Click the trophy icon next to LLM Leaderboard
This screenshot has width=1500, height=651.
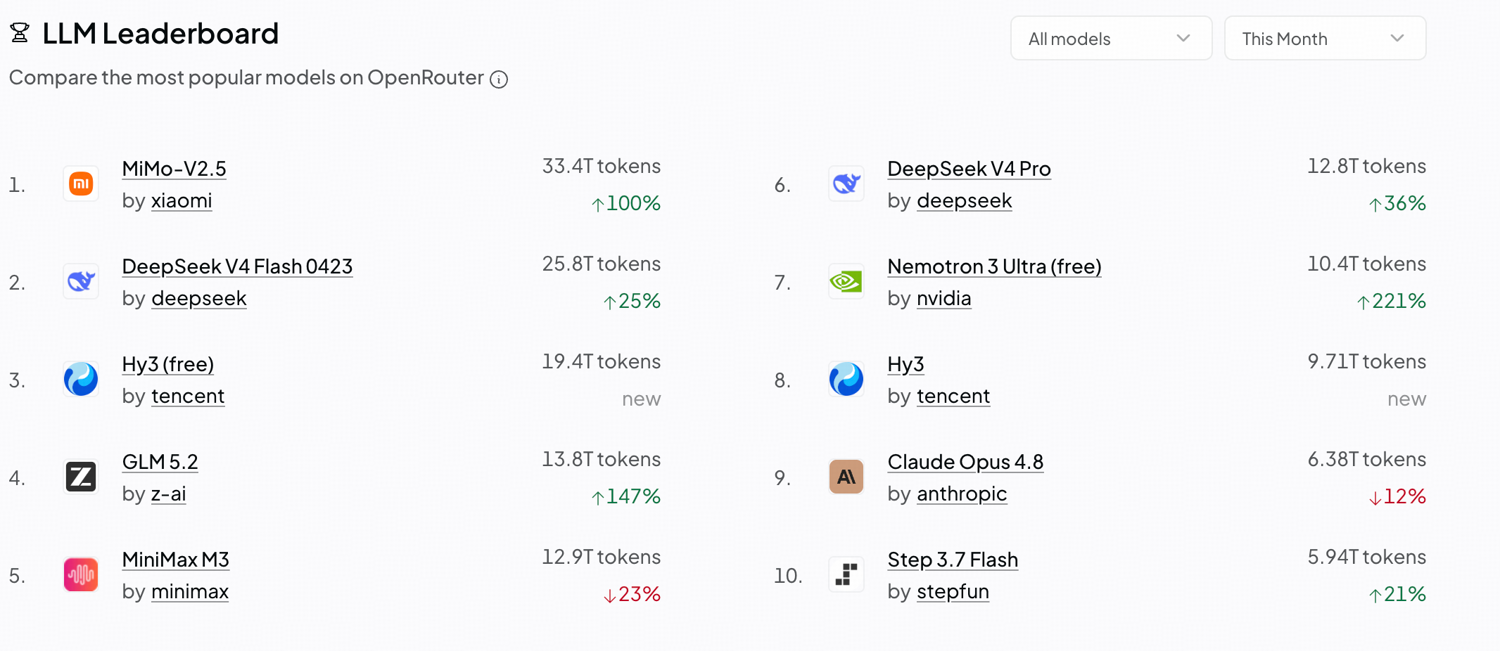[x=19, y=33]
